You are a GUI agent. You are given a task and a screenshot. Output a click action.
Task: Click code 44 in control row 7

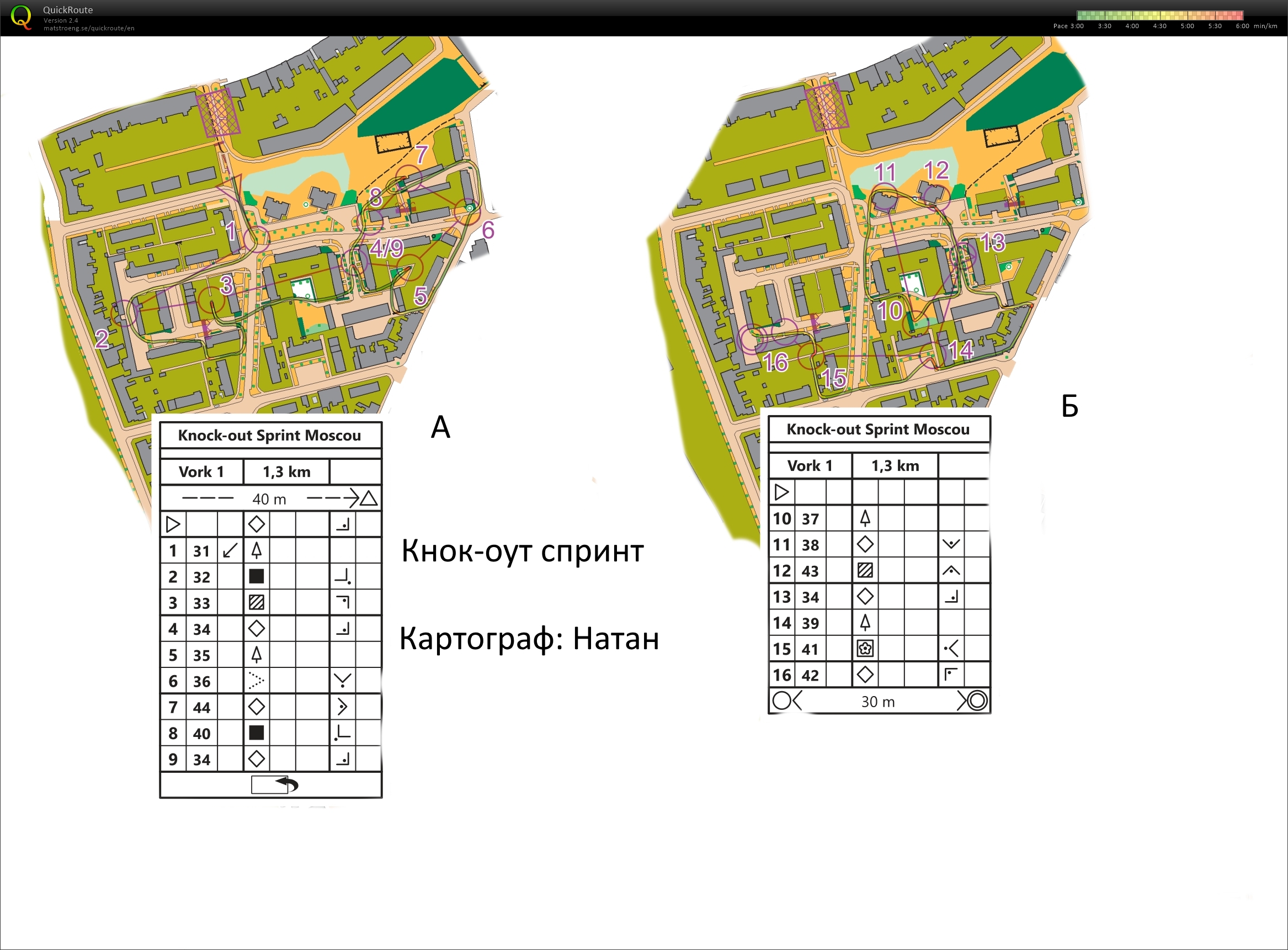click(x=201, y=707)
